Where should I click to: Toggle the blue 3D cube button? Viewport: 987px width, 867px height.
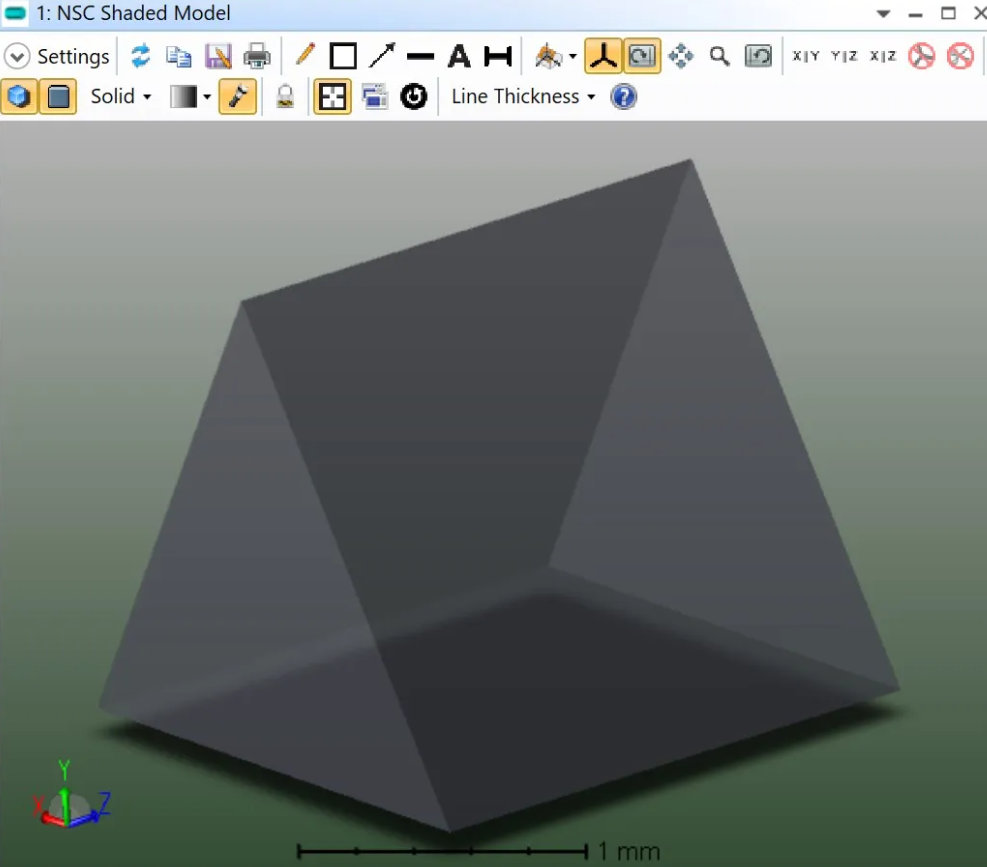(x=19, y=96)
